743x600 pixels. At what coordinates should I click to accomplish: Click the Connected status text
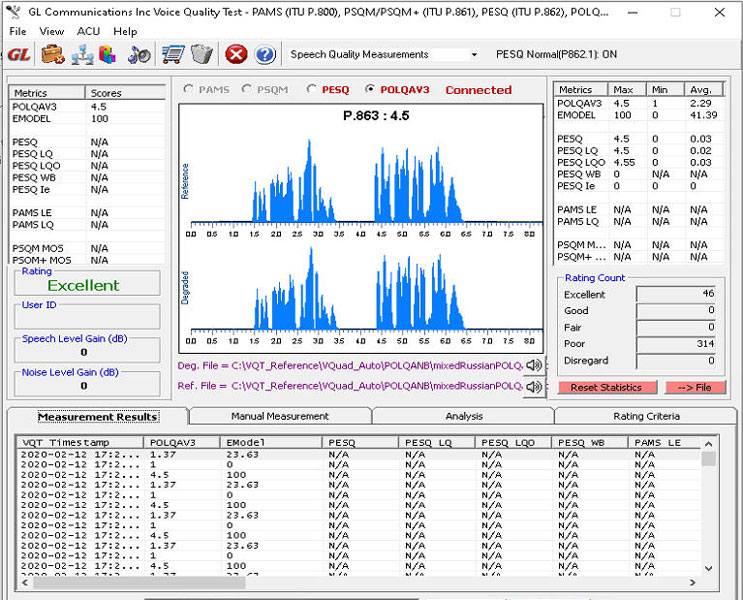[479, 90]
